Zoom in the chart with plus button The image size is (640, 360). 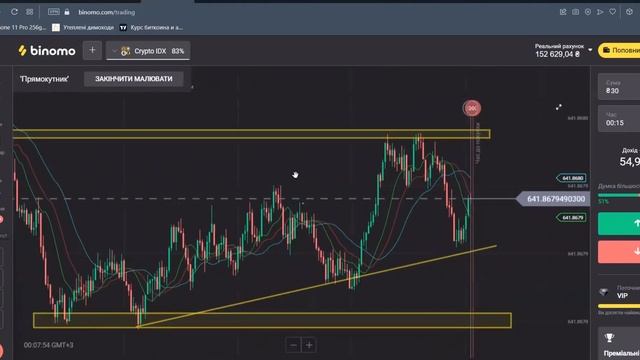click(x=309, y=345)
